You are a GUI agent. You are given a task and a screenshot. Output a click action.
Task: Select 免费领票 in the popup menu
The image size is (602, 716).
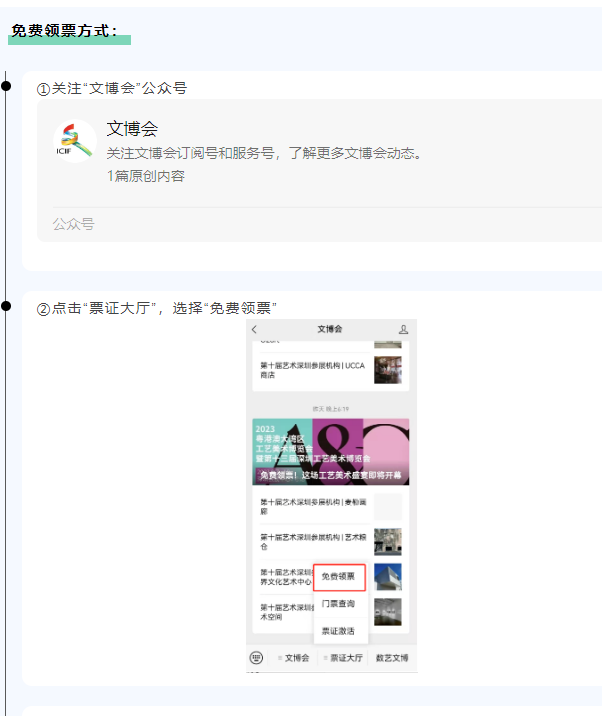(x=339, y=577)
